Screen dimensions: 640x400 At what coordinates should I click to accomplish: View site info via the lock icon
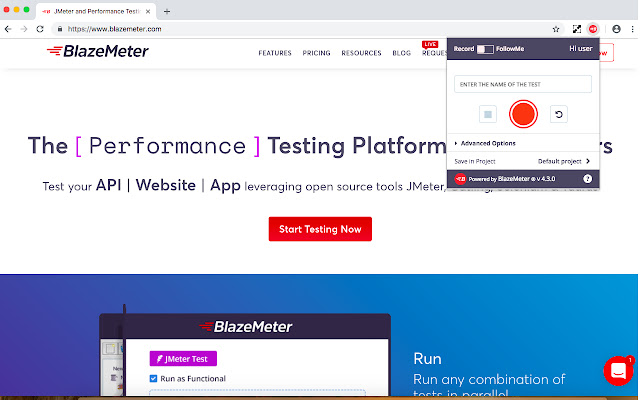[60, 29]
